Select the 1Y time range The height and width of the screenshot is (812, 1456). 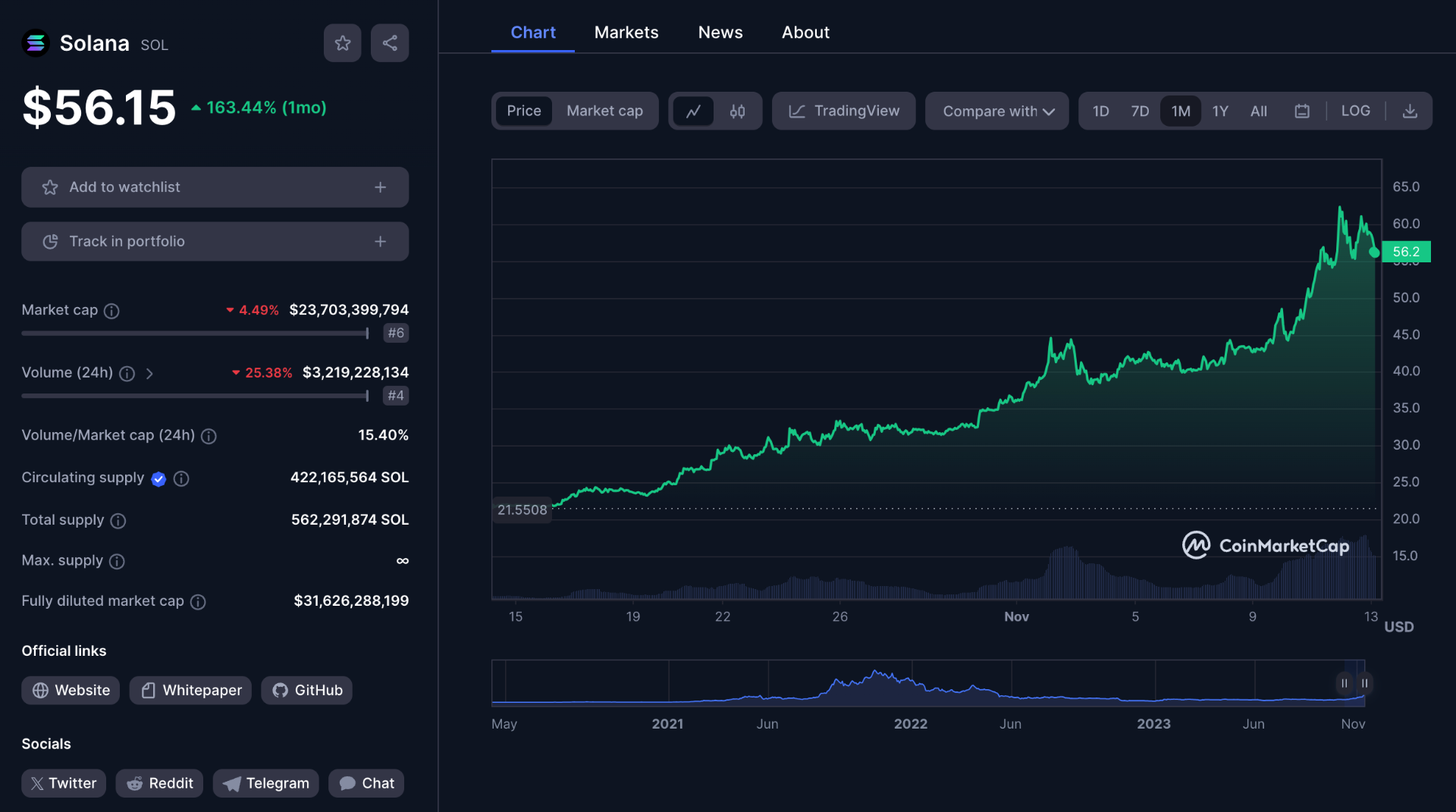tap(1220, 111)
